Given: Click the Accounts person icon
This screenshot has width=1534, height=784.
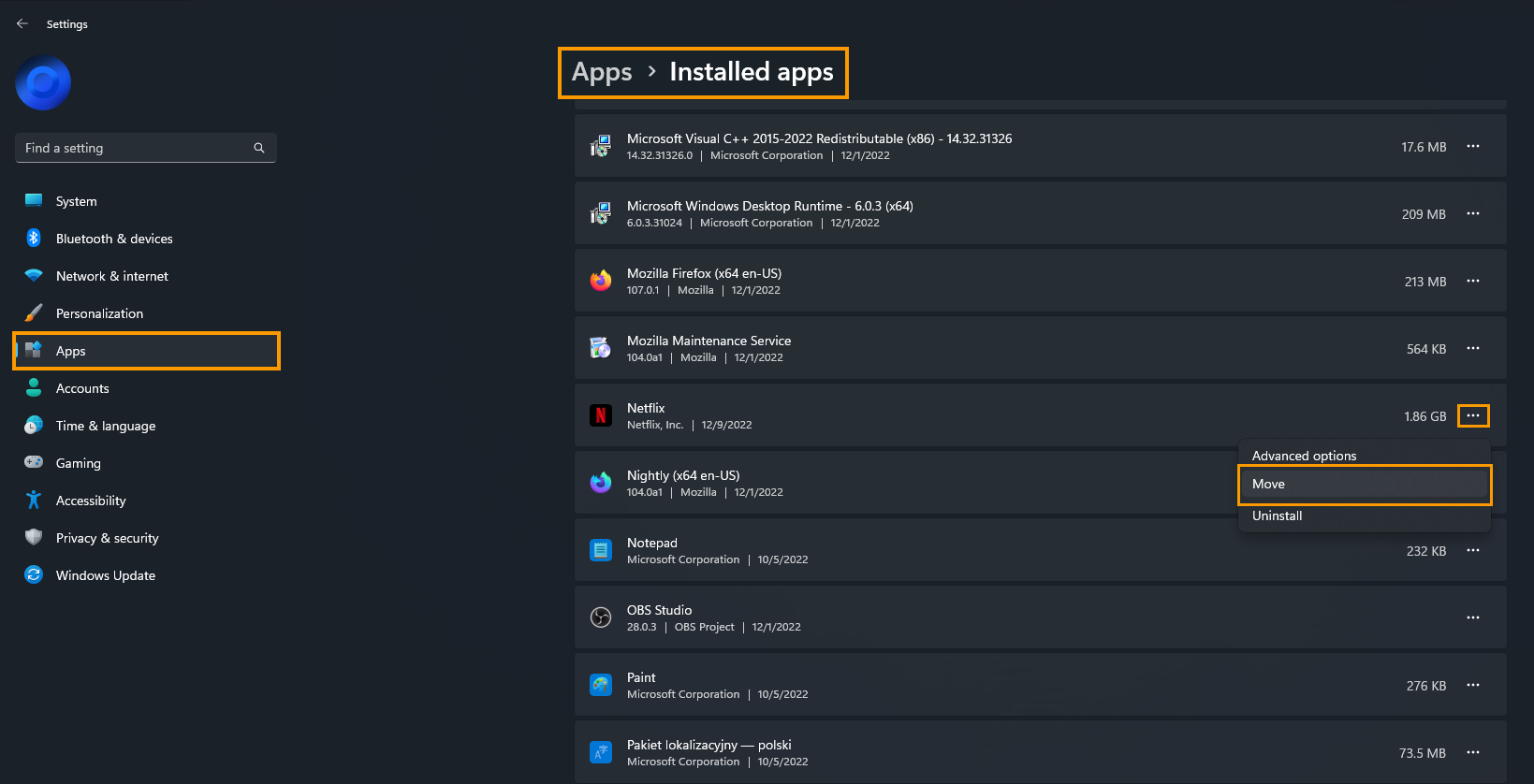Looking at the screenshot, I should click(34, 387).
